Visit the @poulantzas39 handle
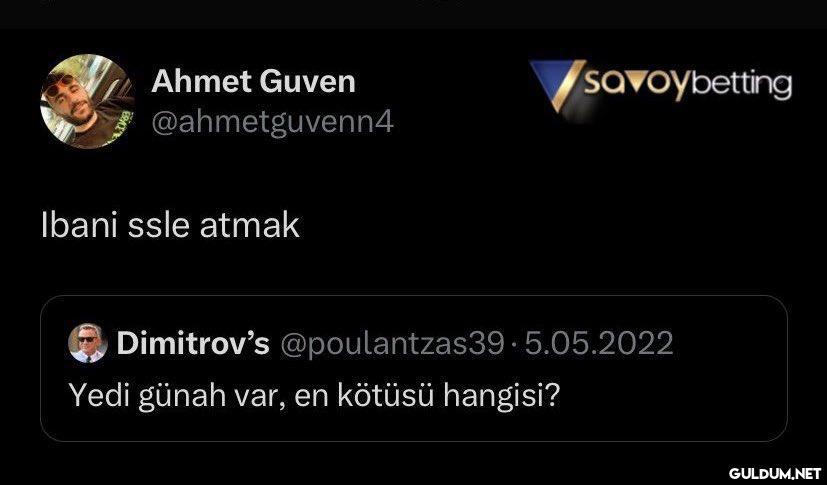 391,344
